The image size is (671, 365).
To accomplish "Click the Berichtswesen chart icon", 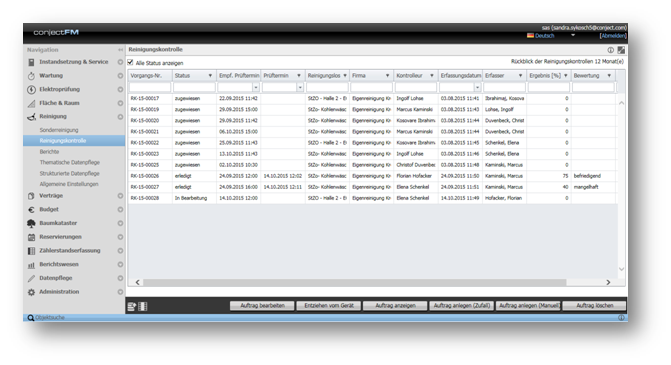I will 31,265.
